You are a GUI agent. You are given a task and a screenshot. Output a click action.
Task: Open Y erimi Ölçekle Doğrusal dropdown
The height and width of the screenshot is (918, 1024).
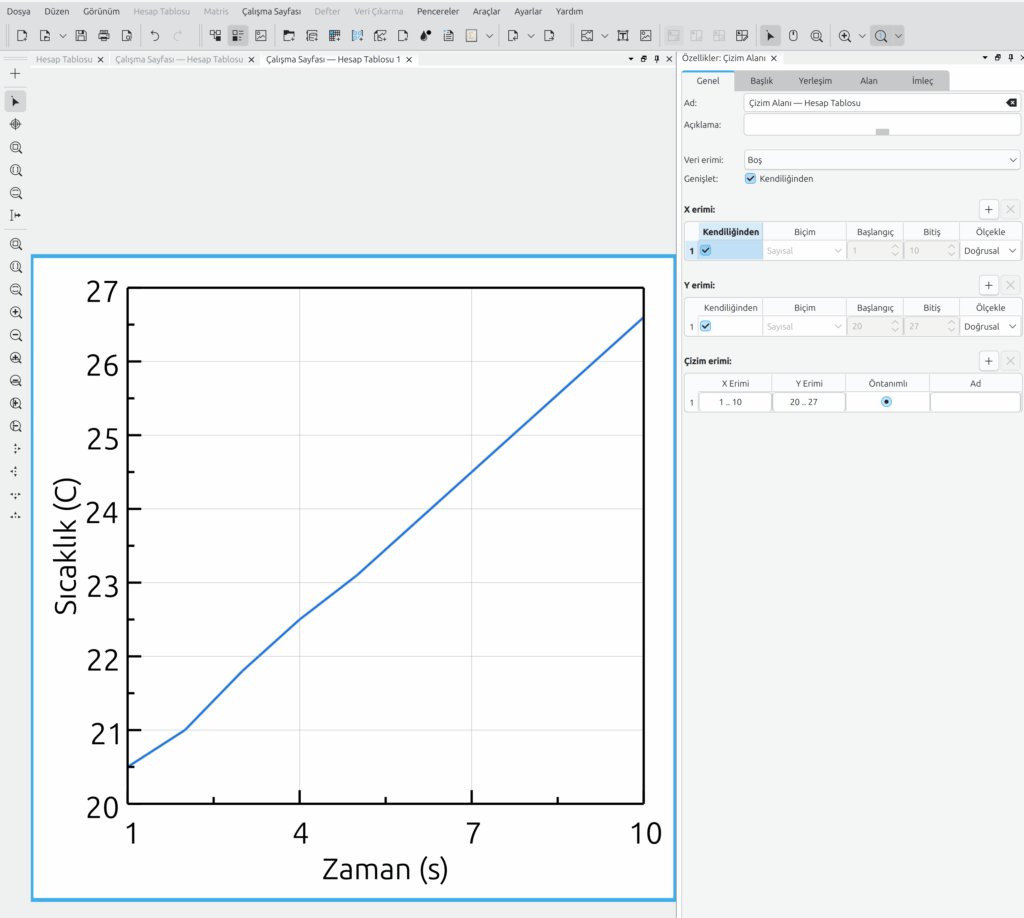990,326
